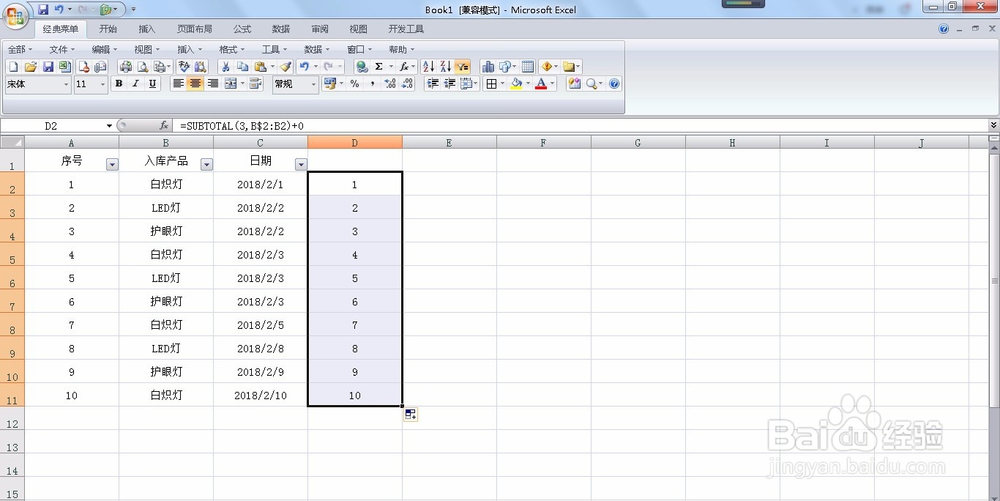
Task: Insert a chart with the column chart icon
Action: pos(488,66)
